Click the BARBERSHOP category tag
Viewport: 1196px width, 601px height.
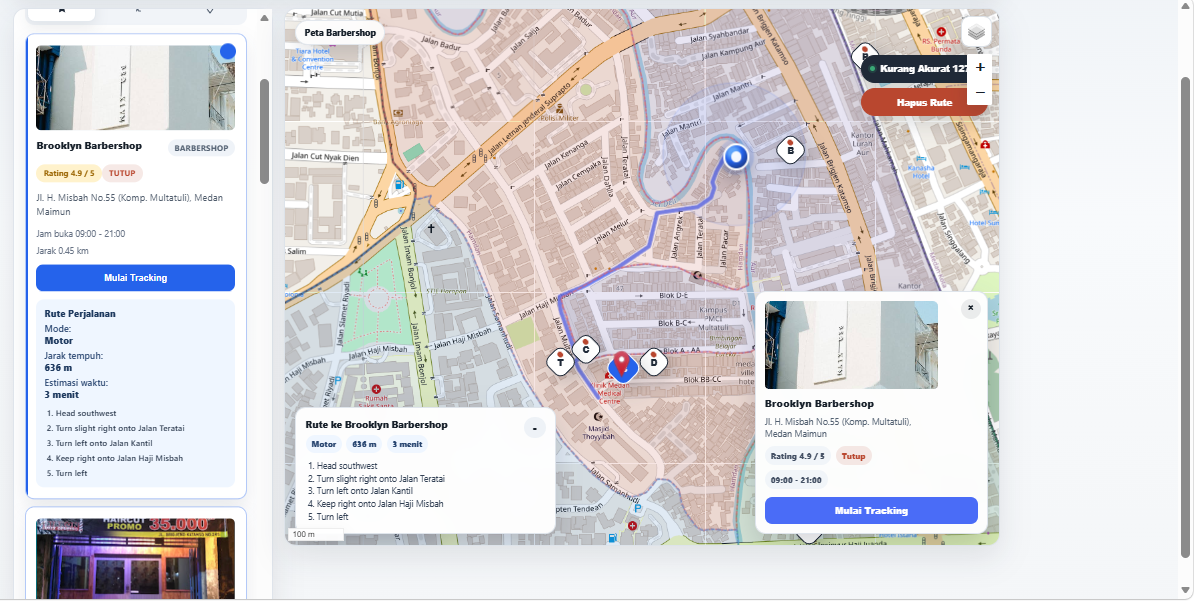(x=201, y=148)
